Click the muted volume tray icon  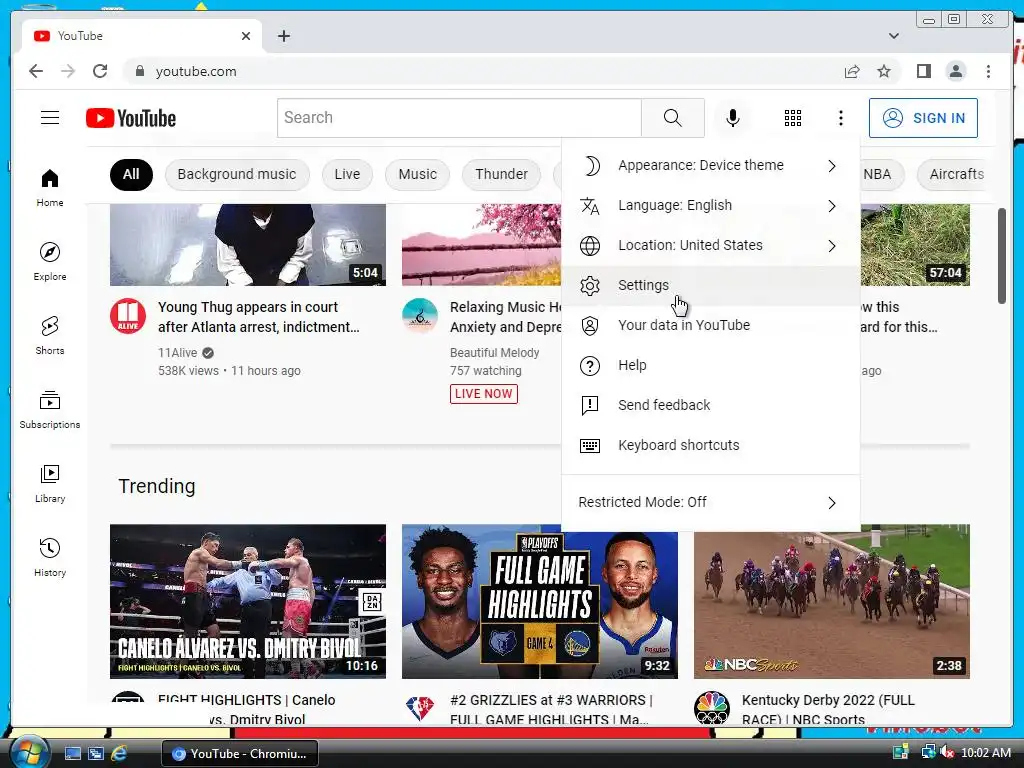[947, 752]
